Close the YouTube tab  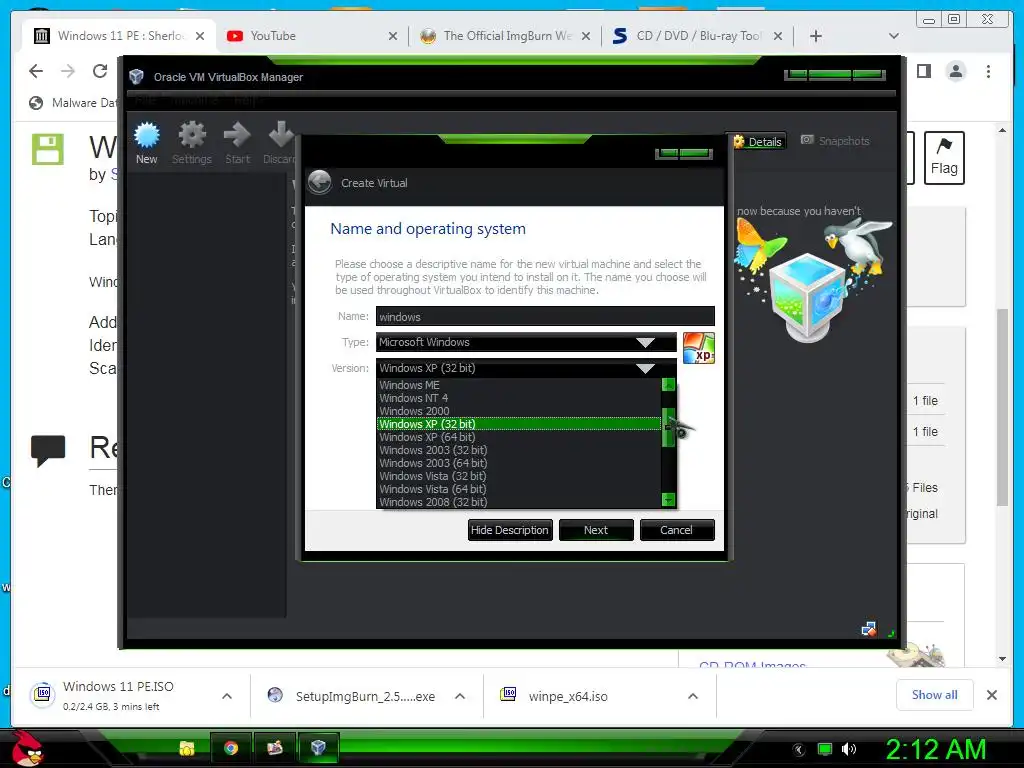pyautogui.click(x=392, y=36)
